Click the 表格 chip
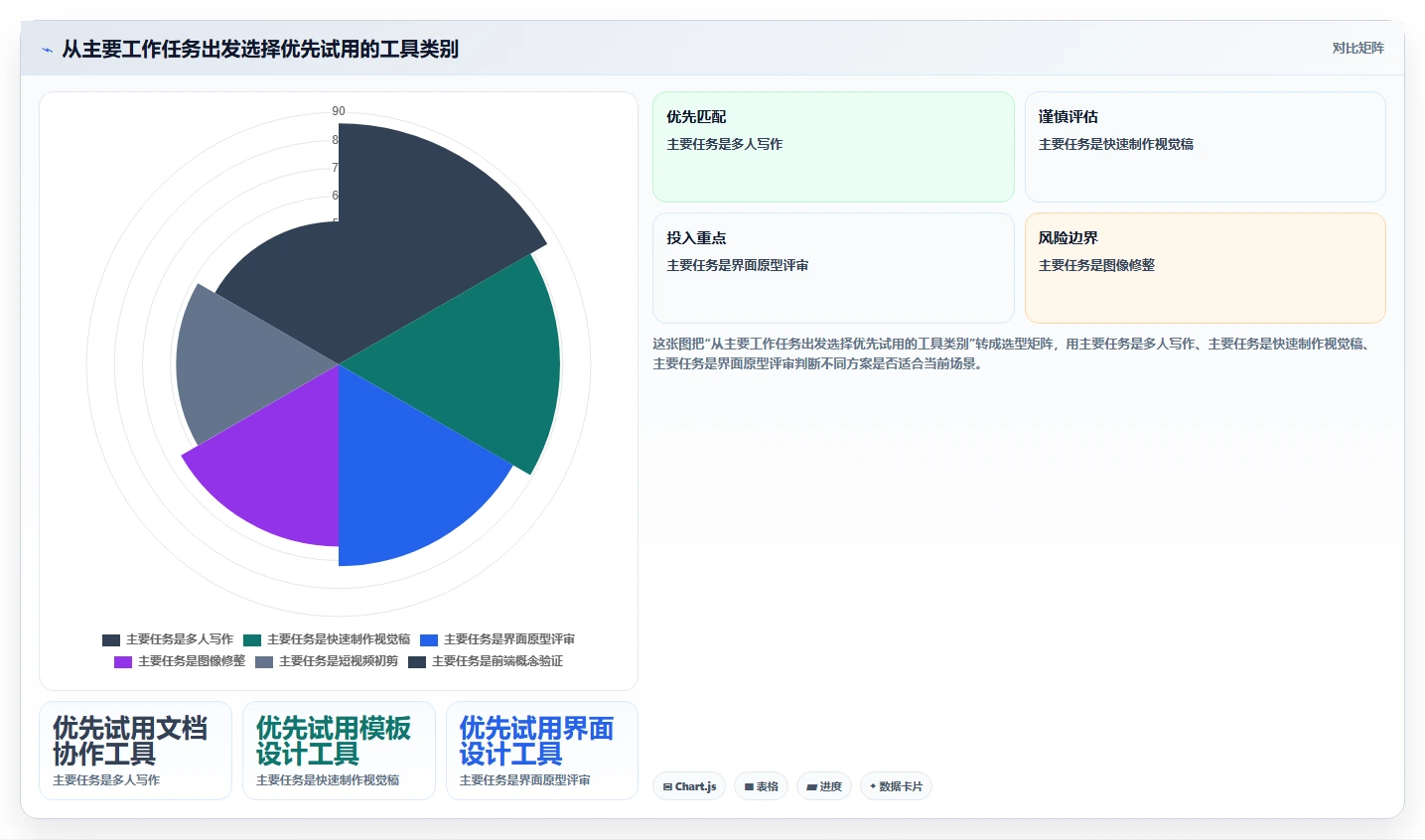This screenshot has width=1425, height=840. point(761,786)
